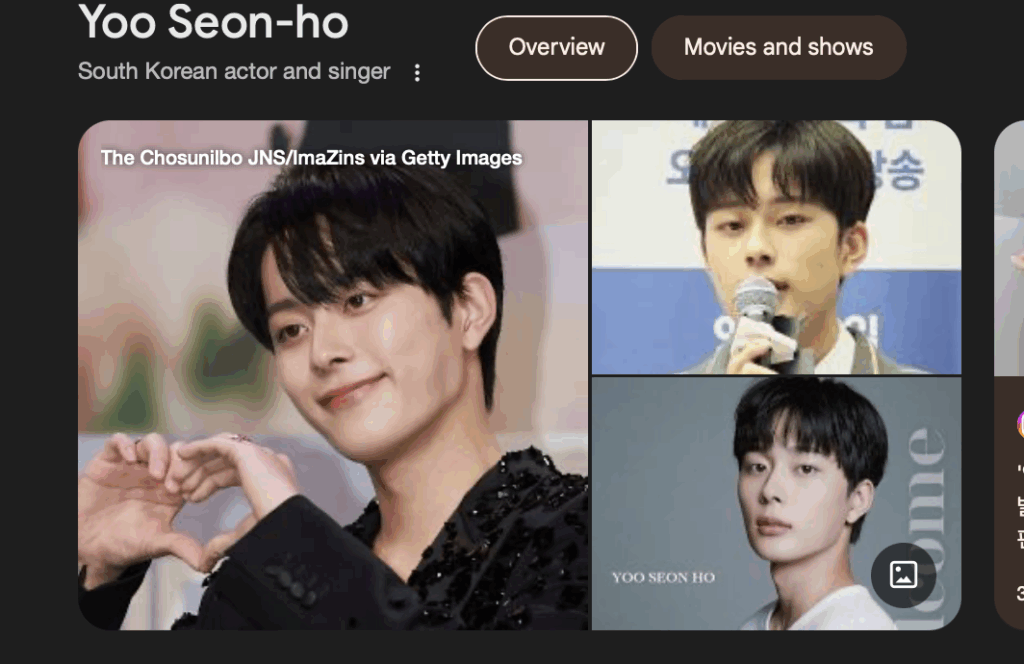
Task: Click the image gallery icon button
Action: [903, 575]
